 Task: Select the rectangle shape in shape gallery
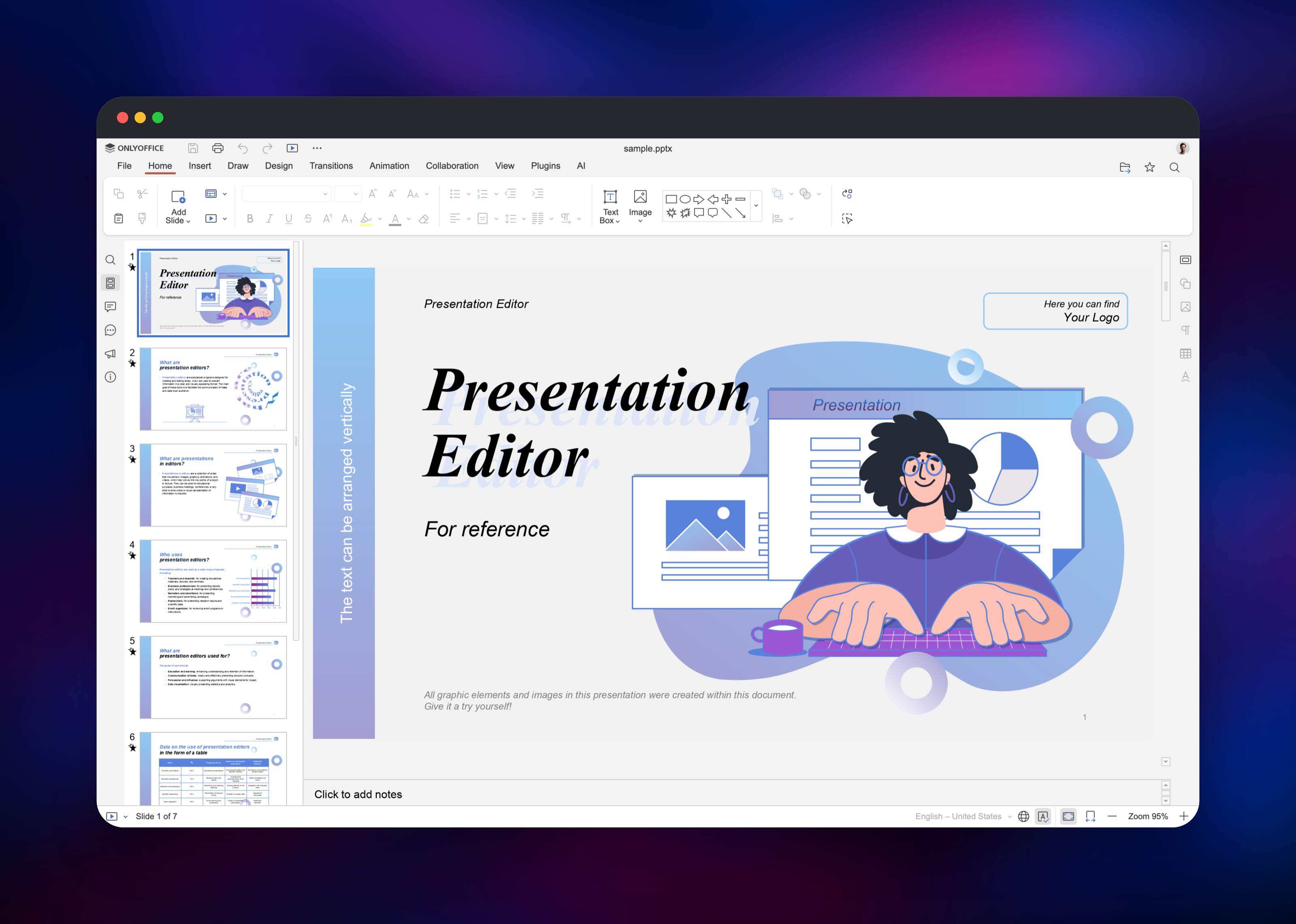(x=671, y=199)
